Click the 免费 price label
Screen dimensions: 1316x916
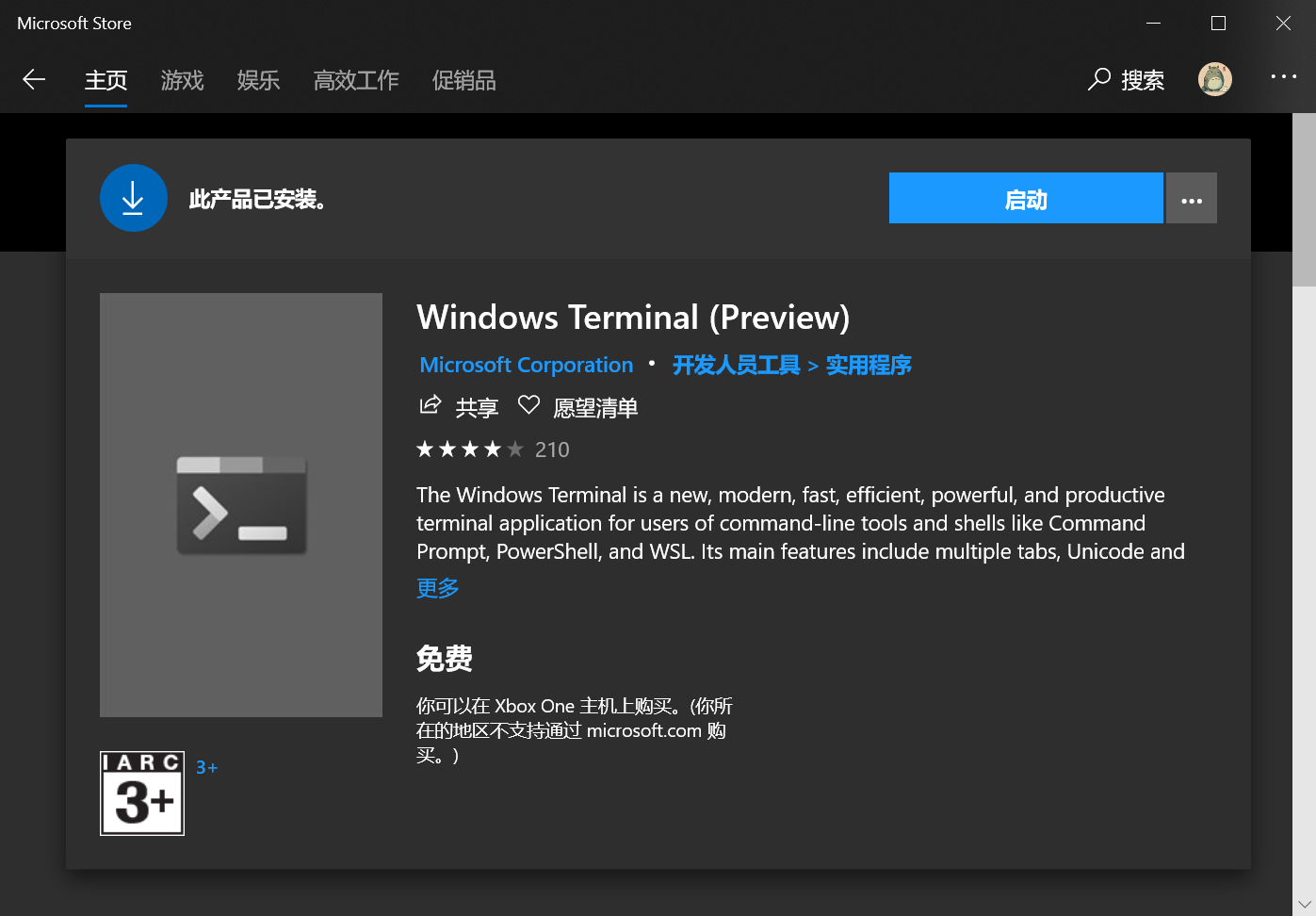445,658
